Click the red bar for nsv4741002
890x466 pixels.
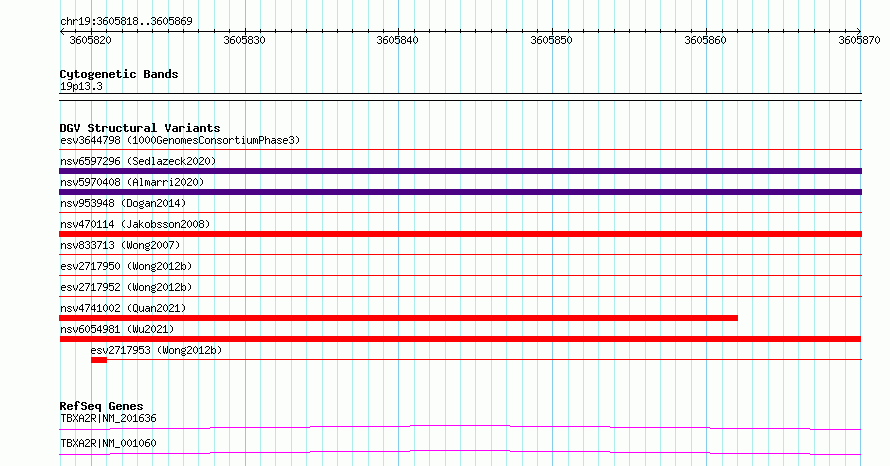click(398, 318)
